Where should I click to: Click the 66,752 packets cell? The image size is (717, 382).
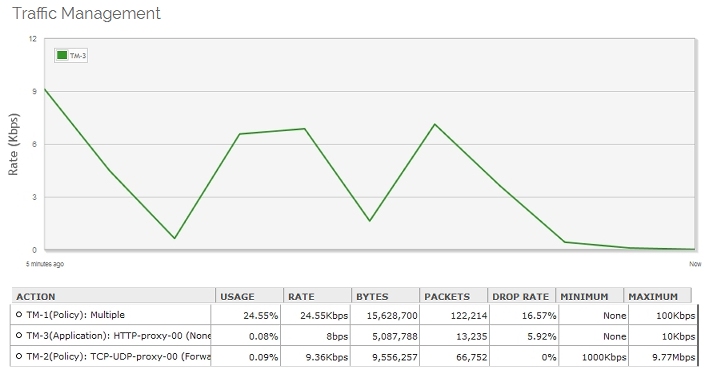[454, 357]
